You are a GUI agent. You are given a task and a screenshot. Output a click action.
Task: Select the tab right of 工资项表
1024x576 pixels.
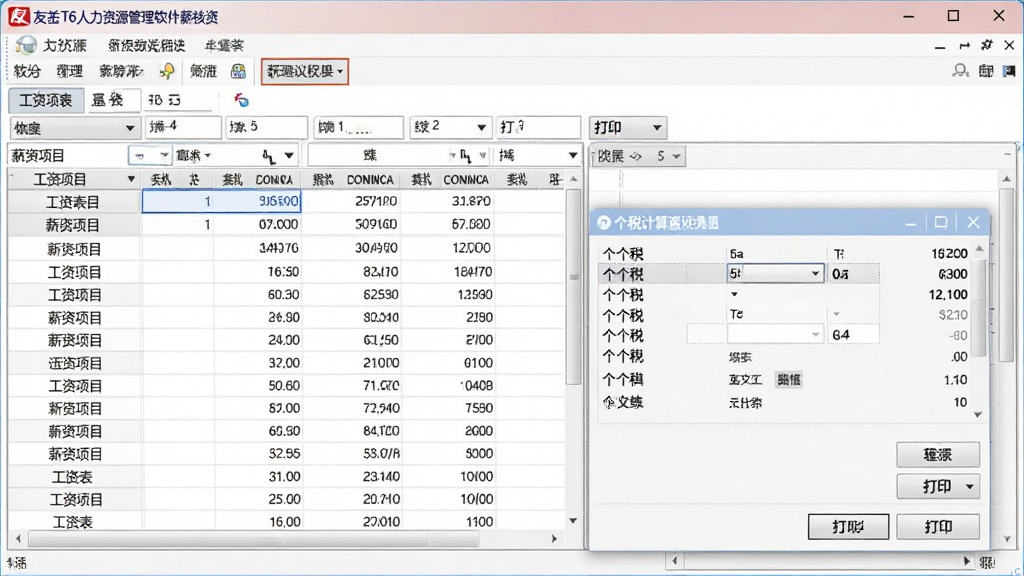[x=114, y=100]
